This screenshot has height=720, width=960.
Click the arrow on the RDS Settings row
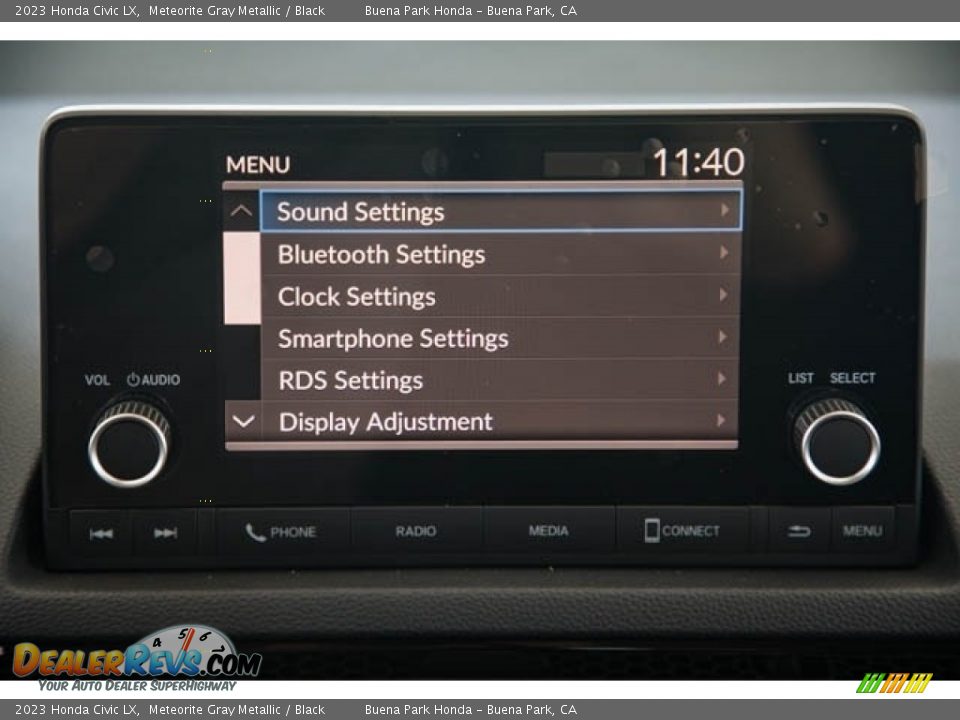[x=722, y=379]
